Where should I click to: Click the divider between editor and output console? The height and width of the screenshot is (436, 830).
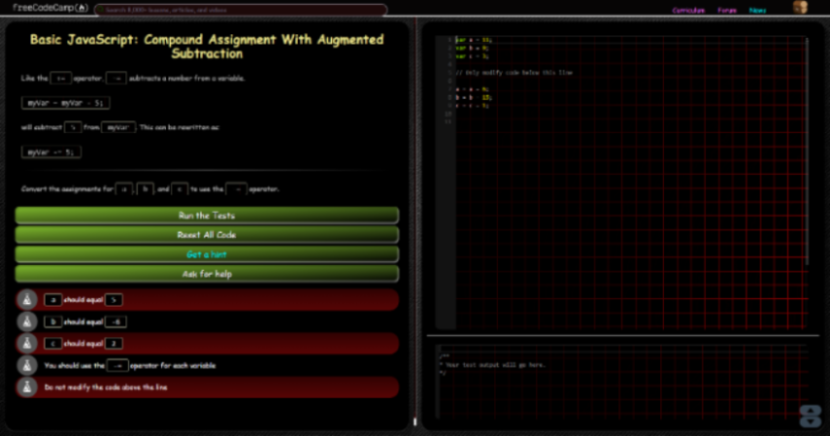pyautogui.click(x=620, y=335)
